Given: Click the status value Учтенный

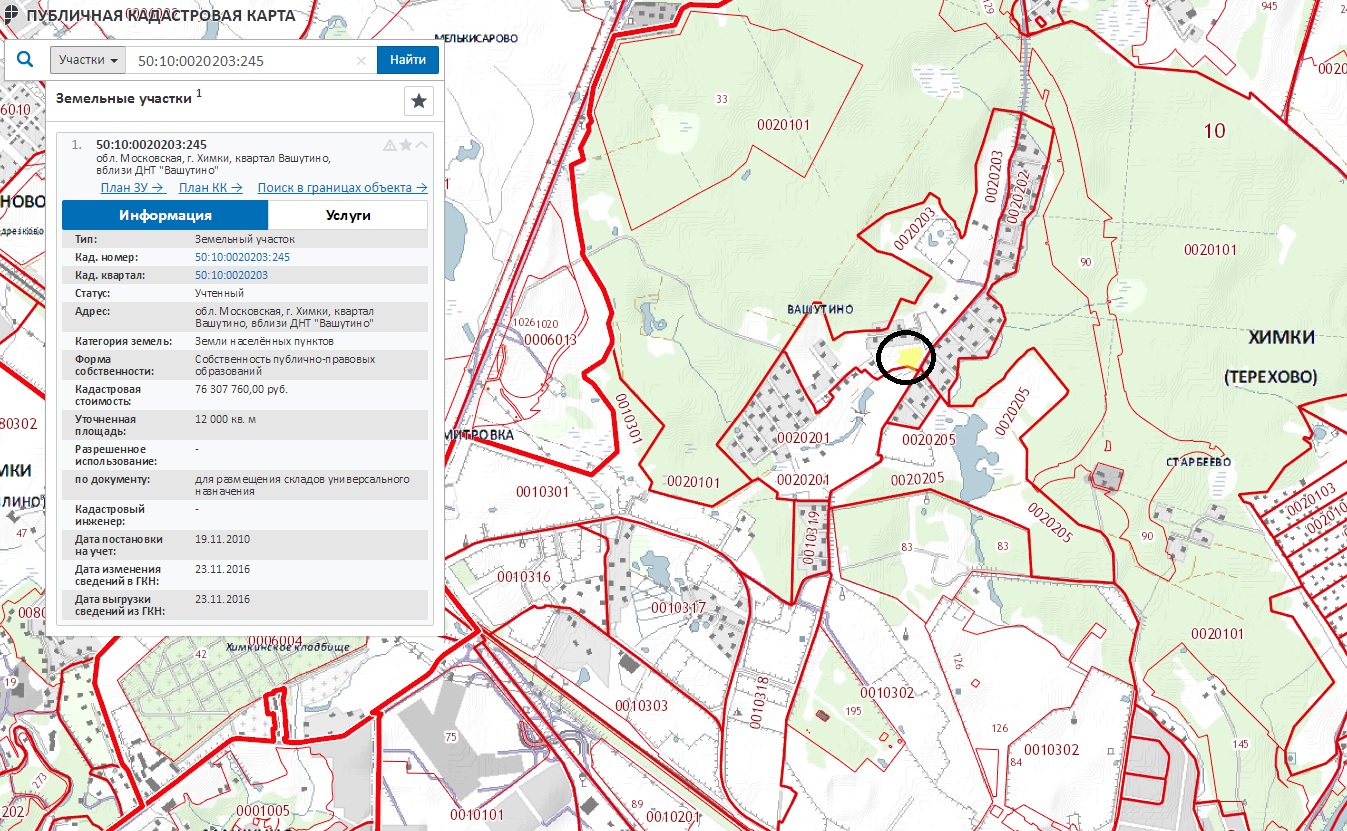Looking at the screenshot, I should click(x=219, y=293).
